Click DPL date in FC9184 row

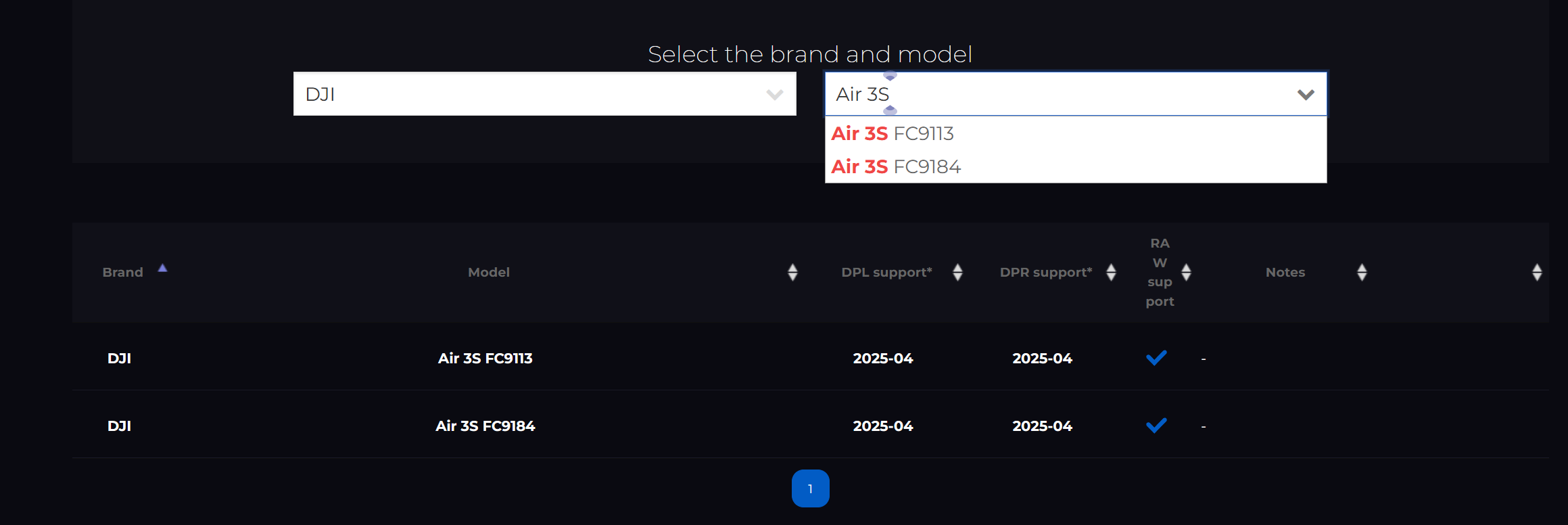883,426
